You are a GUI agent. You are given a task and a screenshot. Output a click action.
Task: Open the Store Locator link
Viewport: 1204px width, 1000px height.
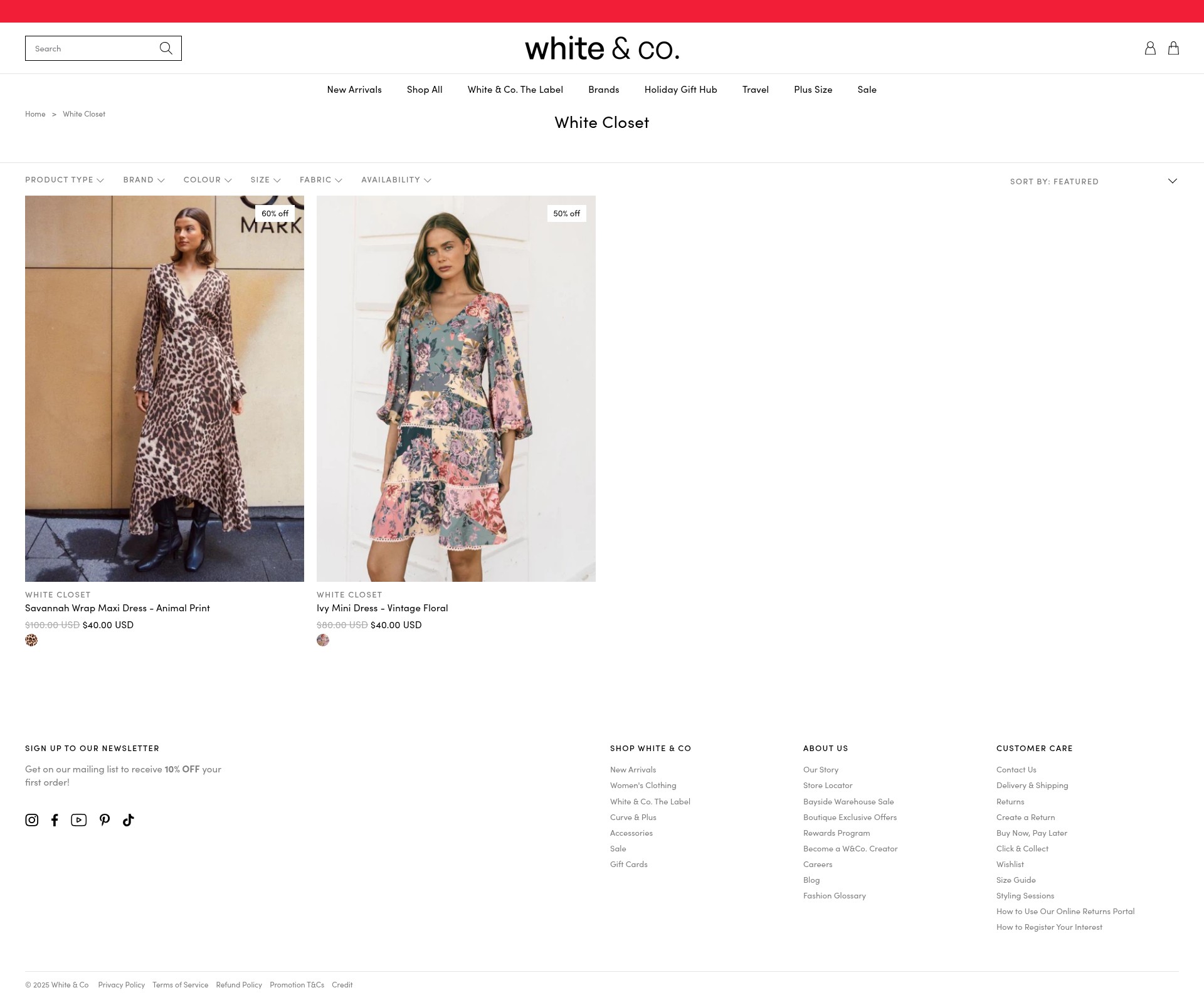828,786
